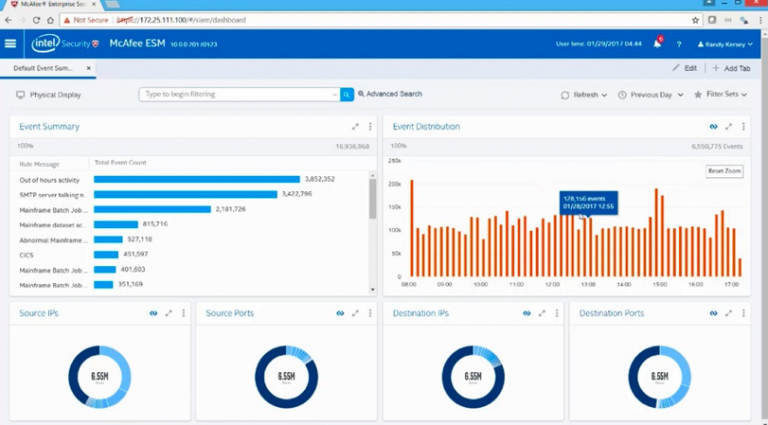This screenshot has height=425, width=768.
Task: Click the Intel Security logo
Action: 65,44
